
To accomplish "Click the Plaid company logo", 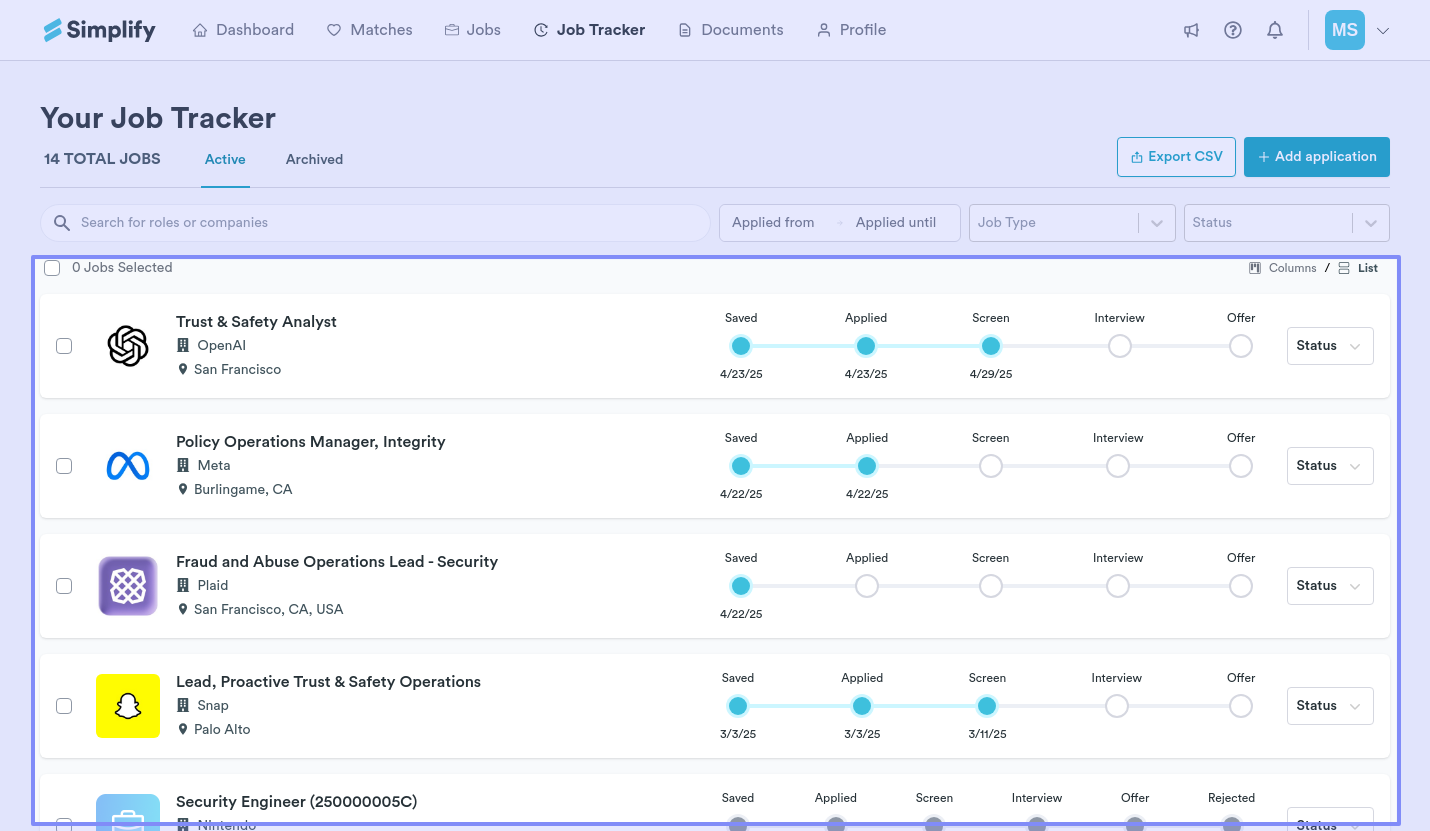I will tap(128, 586).
